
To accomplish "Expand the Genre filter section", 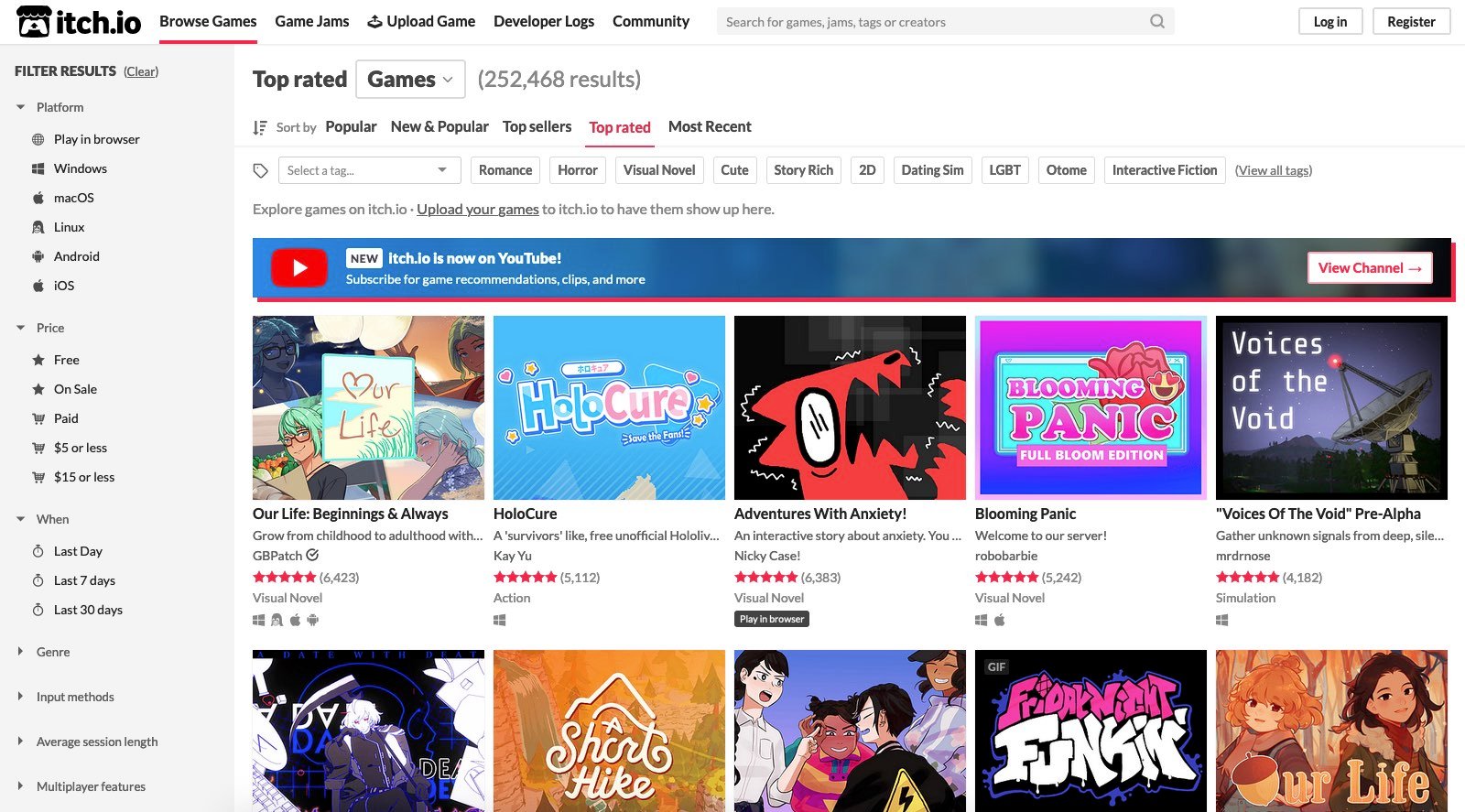I will [53, 652].
